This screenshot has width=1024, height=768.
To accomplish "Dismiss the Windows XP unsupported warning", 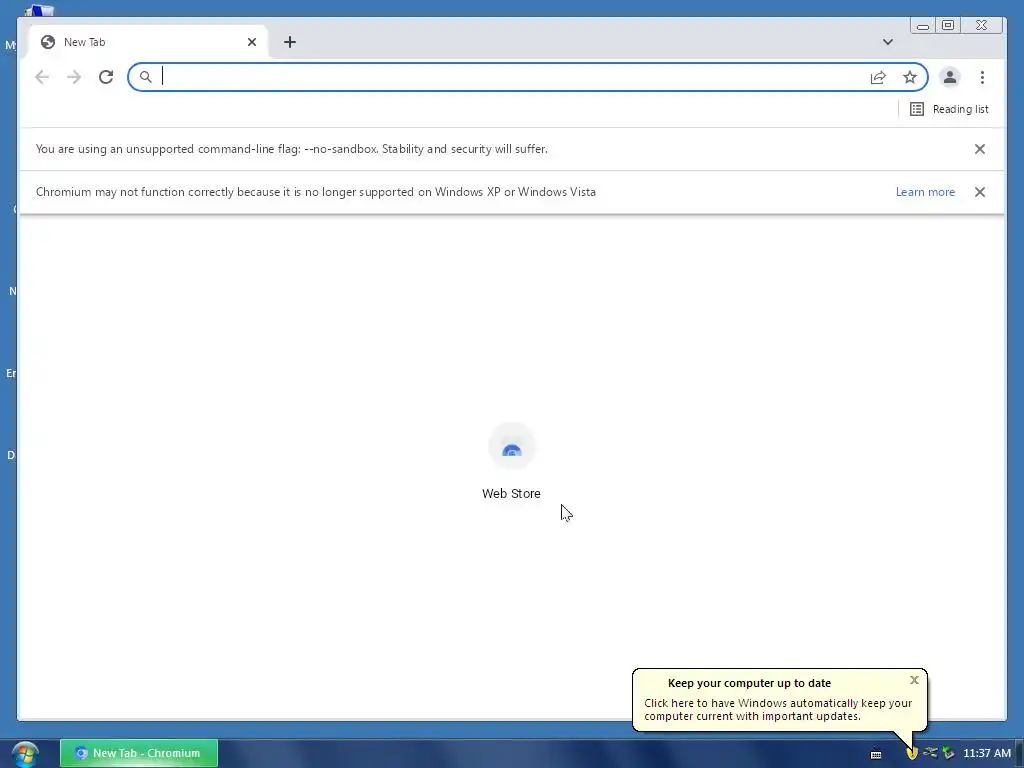I will coord(980,192).
